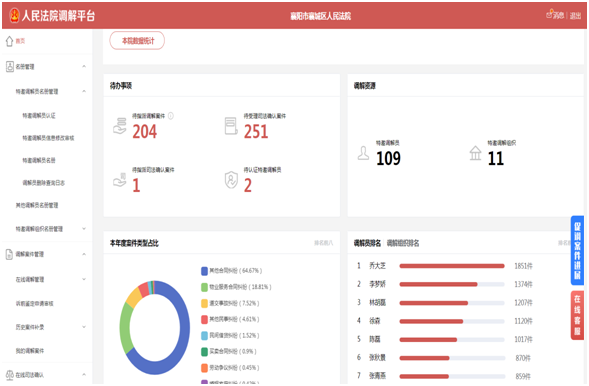Click the 特邀调解员 person icon showing 109
Viewport: 589px width, 386px height.
[363, 153]
